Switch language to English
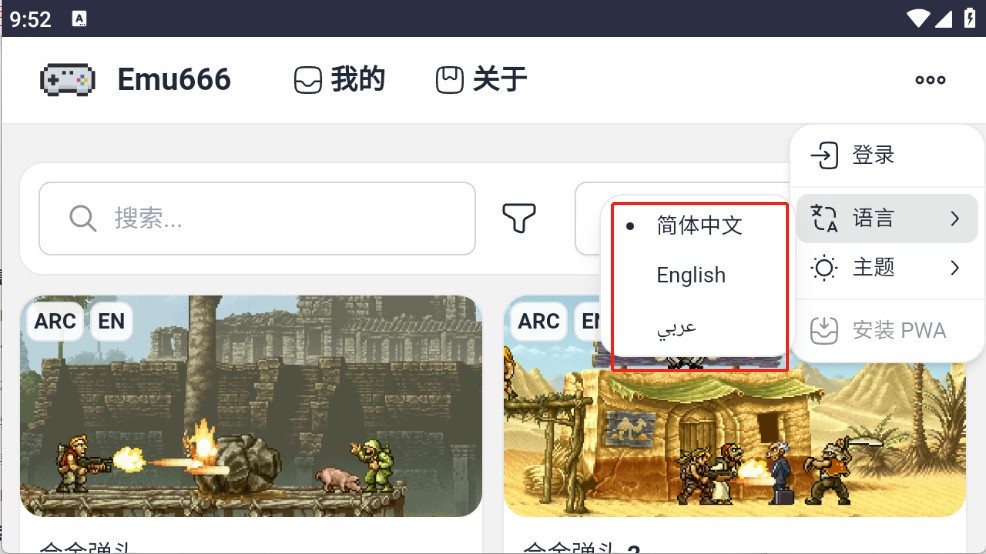This screenshot has height=554, width=986. click(691, 275)
